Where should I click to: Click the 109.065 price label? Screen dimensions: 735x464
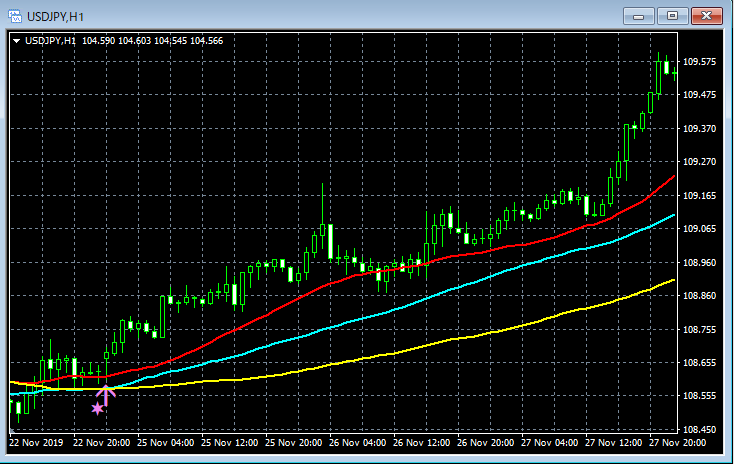coord(699,229)
